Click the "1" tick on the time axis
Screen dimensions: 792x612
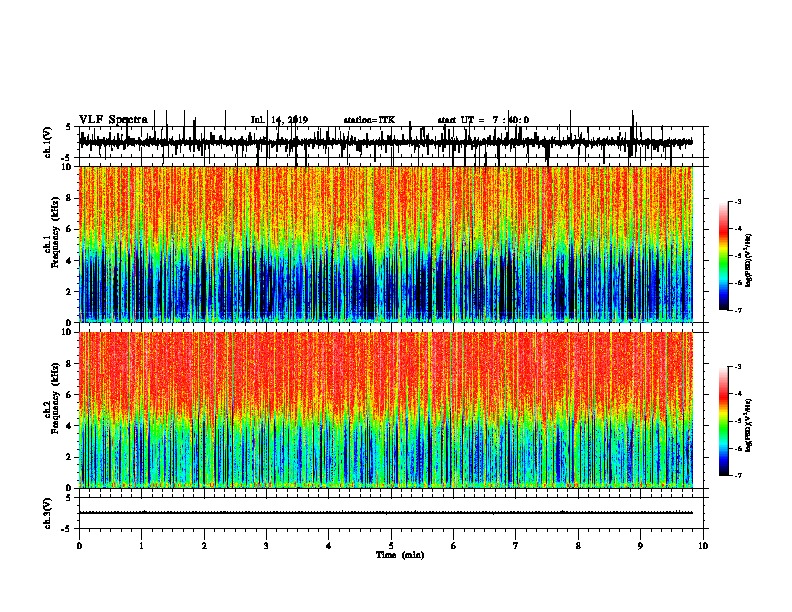tap(142, 546)
